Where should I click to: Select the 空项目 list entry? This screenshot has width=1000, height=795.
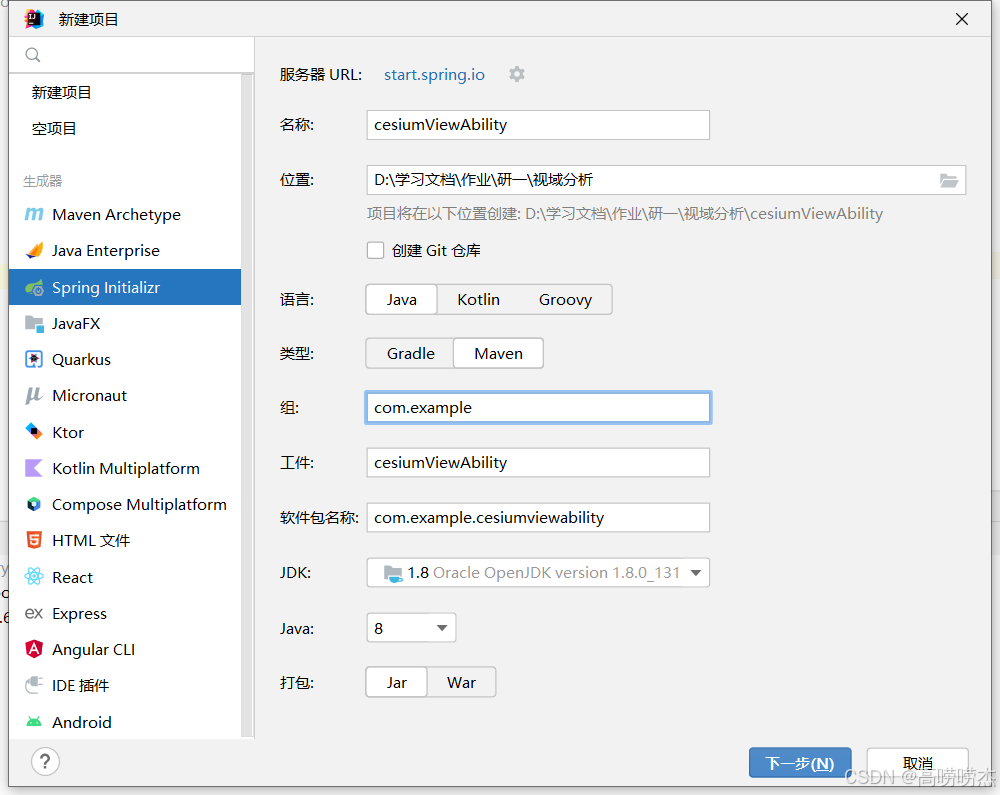point(54,129)
